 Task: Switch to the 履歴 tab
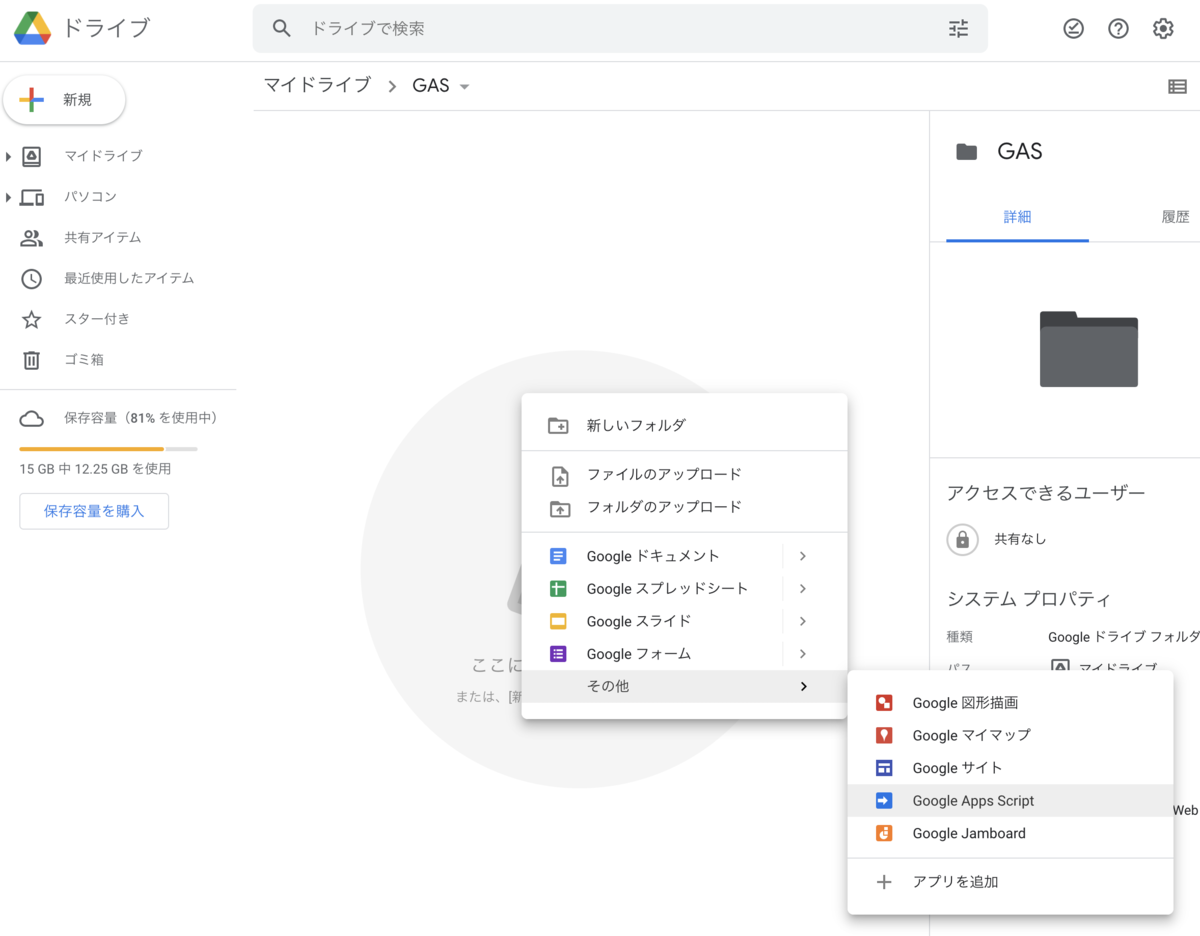tap(1175, 217)
